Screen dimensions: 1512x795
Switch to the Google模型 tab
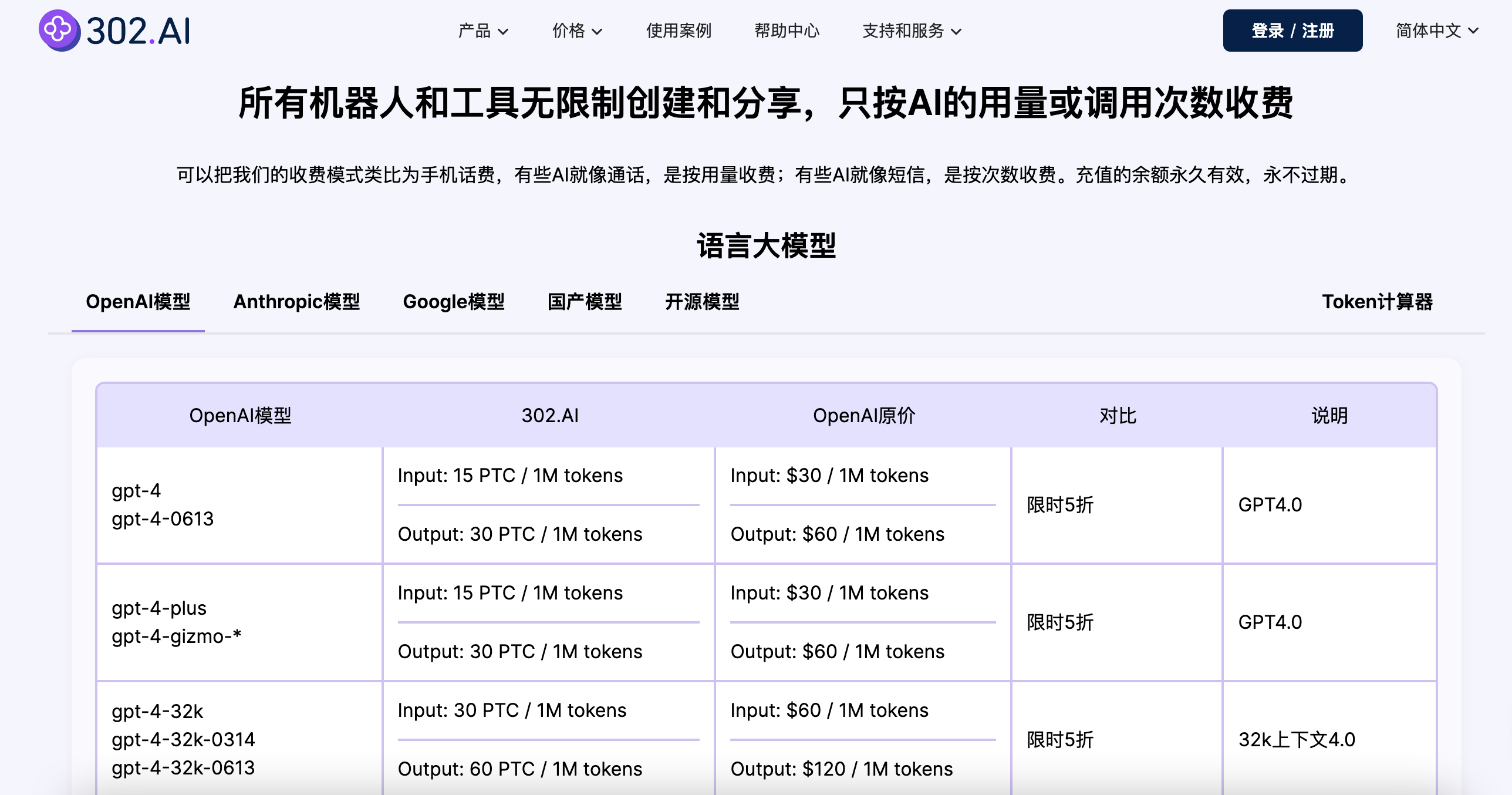point(453,302)
